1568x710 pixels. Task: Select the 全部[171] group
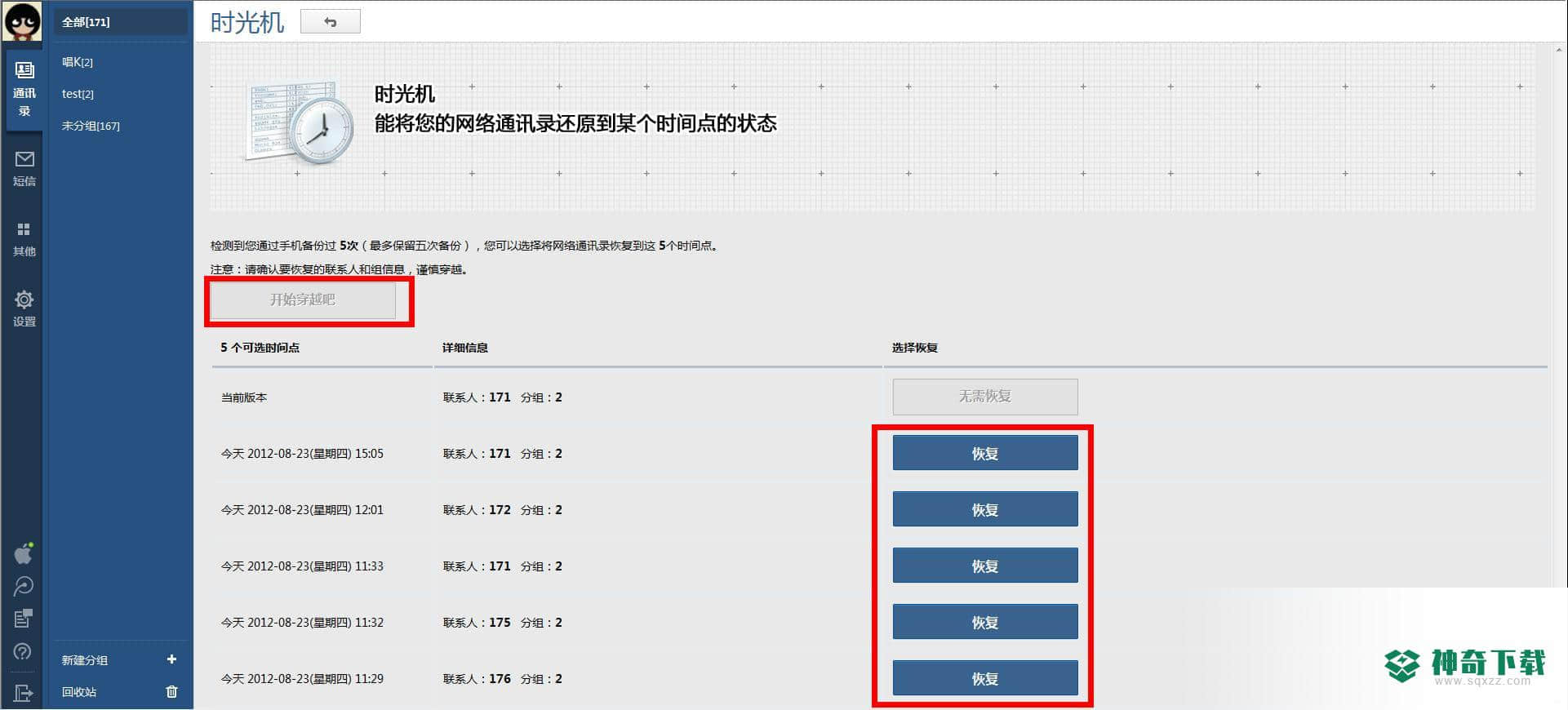[119, 22]
